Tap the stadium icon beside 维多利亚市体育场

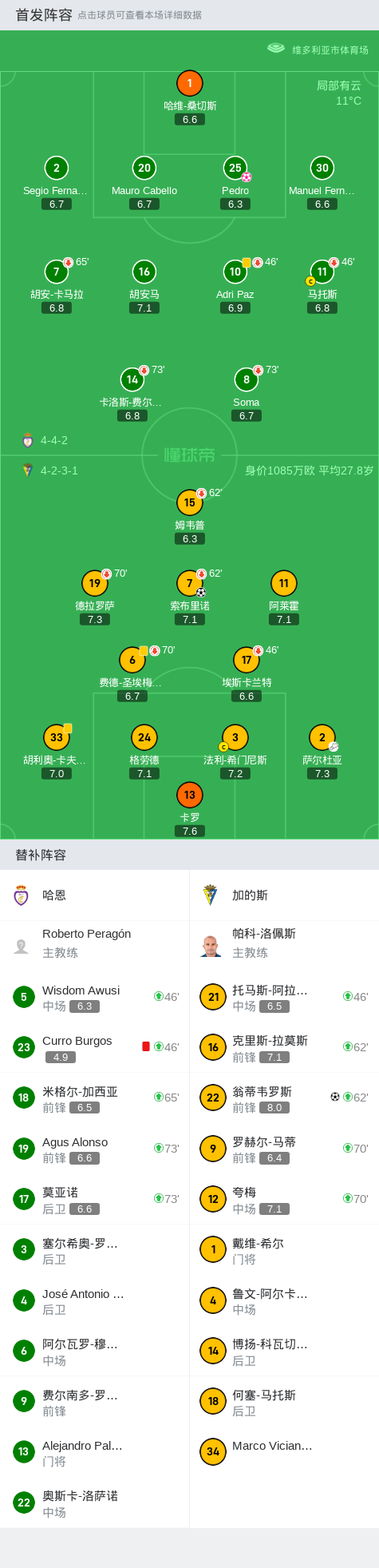(276, 49)
